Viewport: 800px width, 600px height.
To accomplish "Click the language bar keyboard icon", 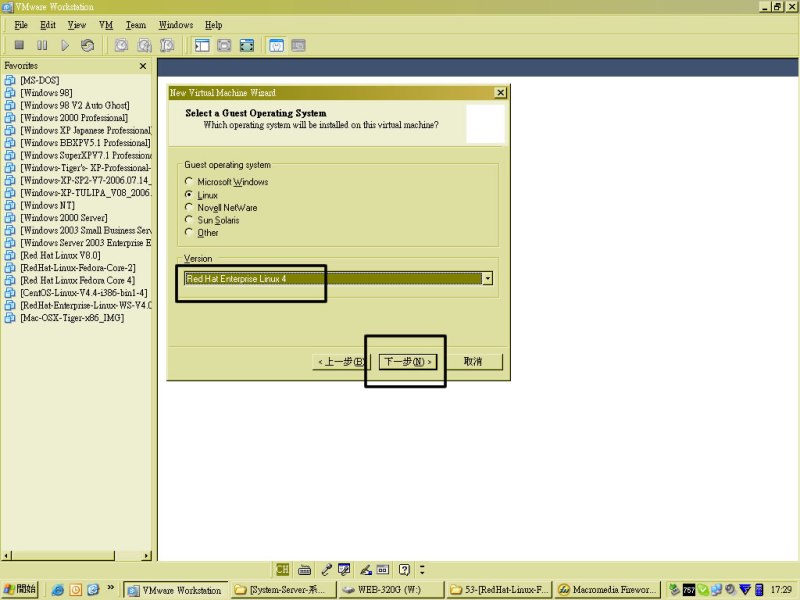I will 305,569.
